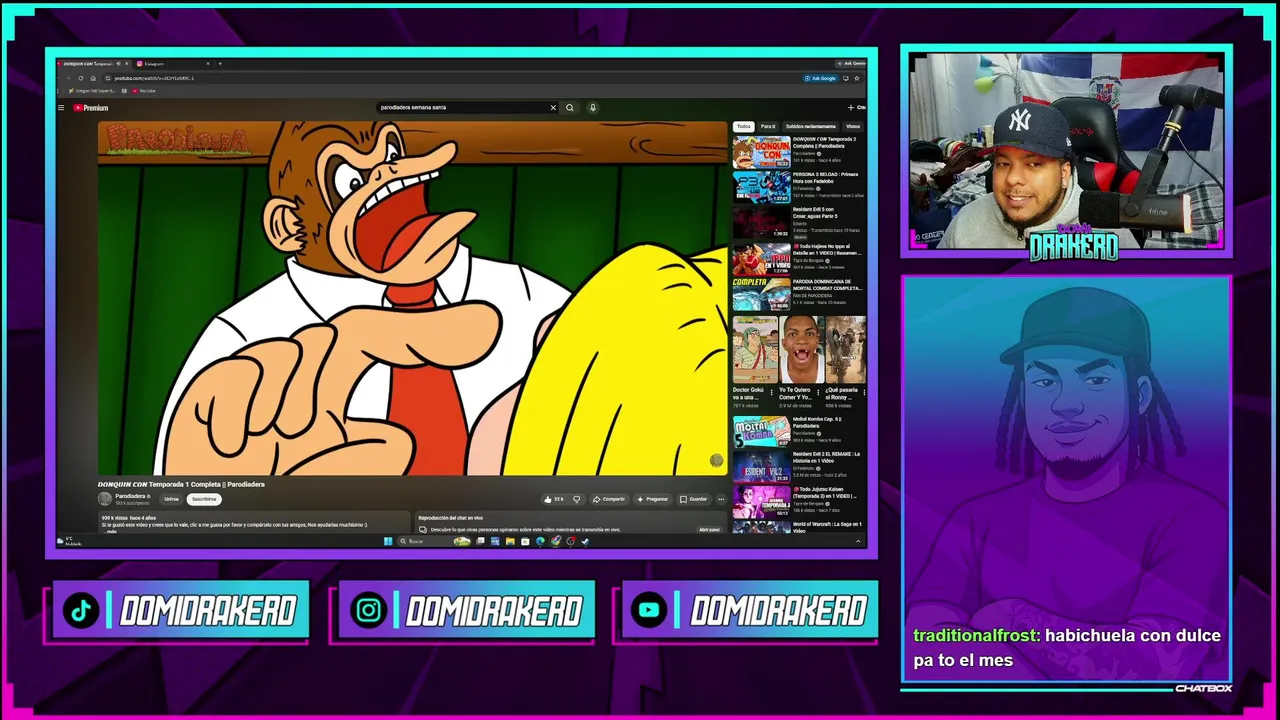Screen dimensions: 1280x720
Task: Open the Windows Start menu
Action: tap(387, 541)
